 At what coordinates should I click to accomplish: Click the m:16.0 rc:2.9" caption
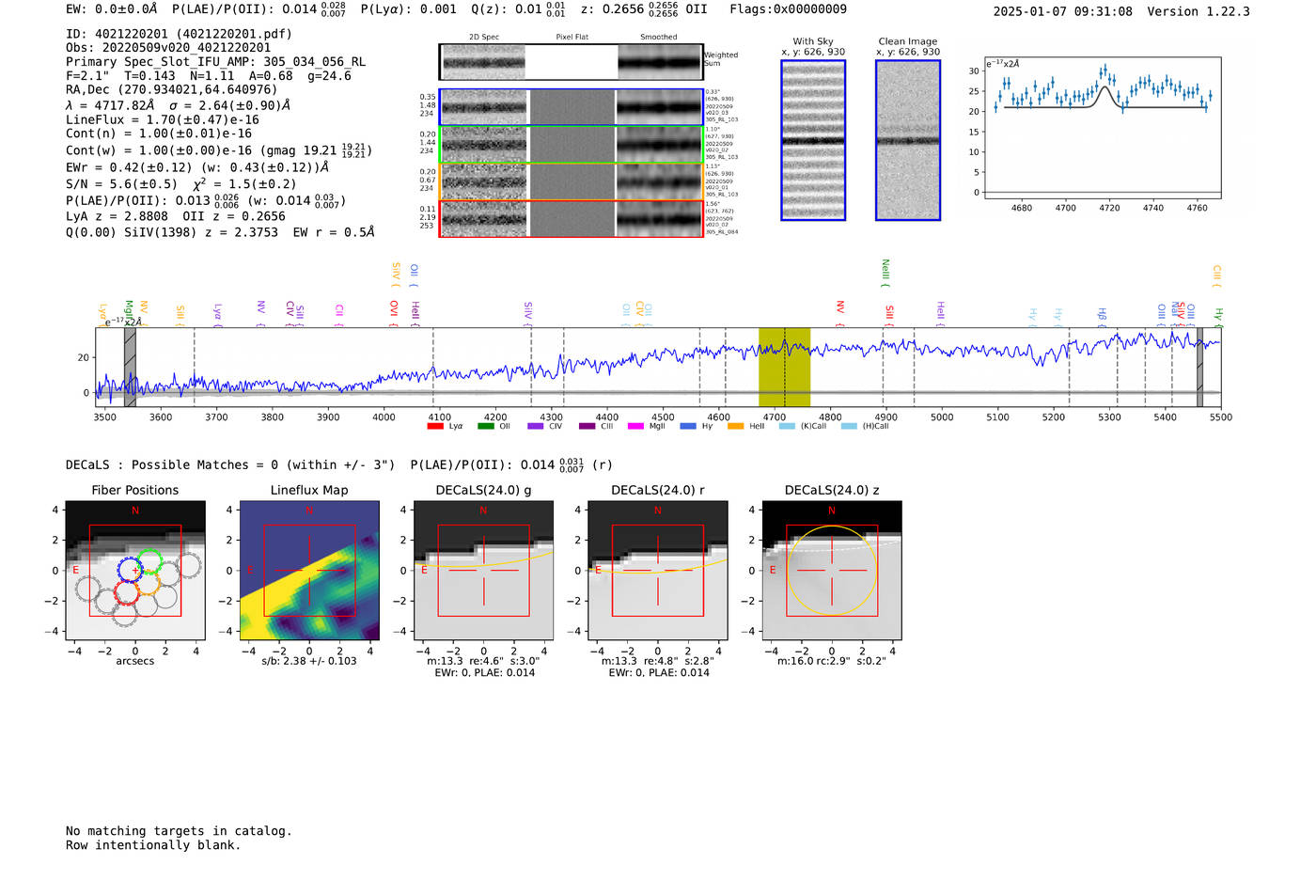click(x=832, y=661)
